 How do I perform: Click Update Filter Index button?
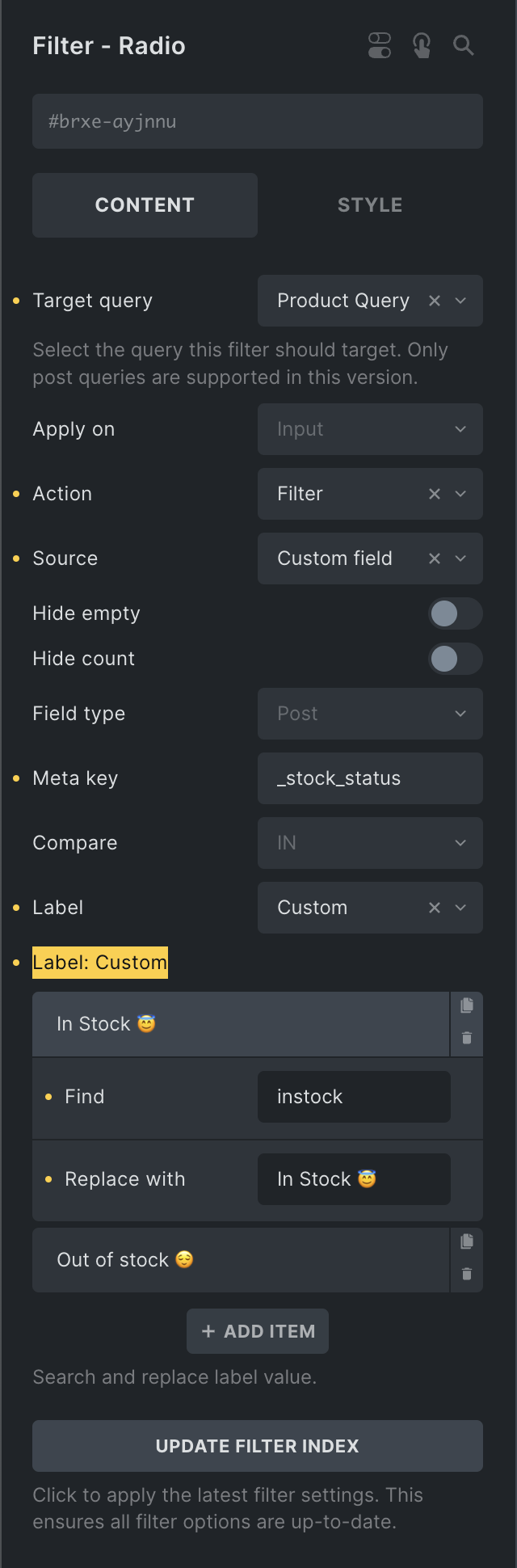tap(258, 1446)
